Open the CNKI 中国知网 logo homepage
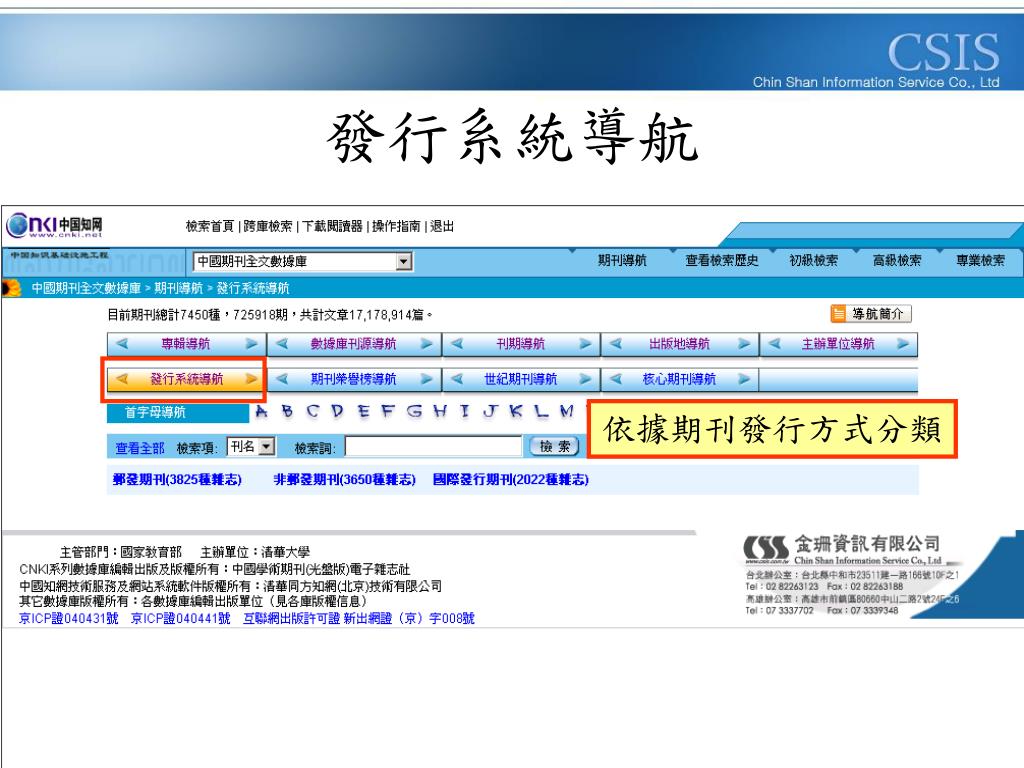This screenshot has width=1024, height=768. coord(55,226)
